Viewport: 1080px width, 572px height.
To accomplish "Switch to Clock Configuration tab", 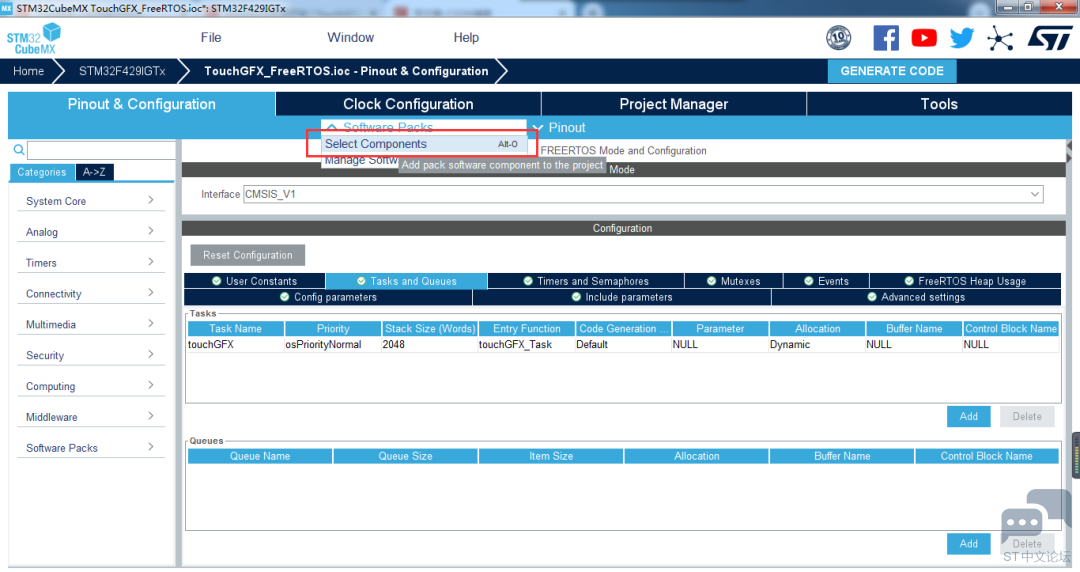I will 408,104.
